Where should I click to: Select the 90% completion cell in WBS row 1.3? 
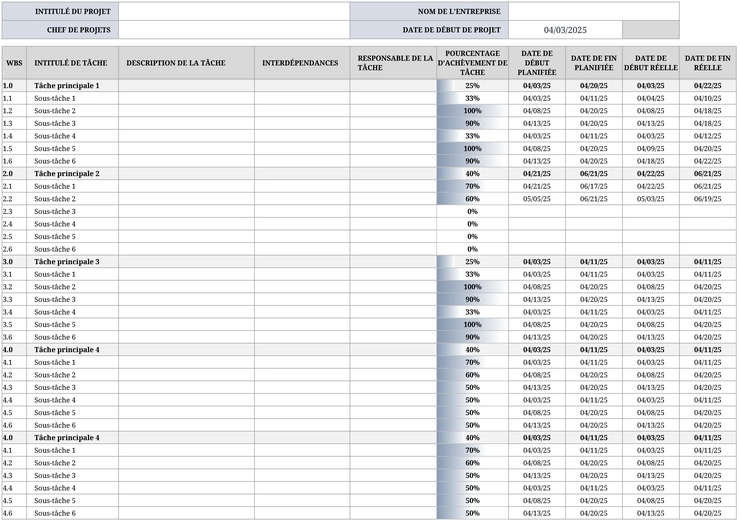(472, 123)
